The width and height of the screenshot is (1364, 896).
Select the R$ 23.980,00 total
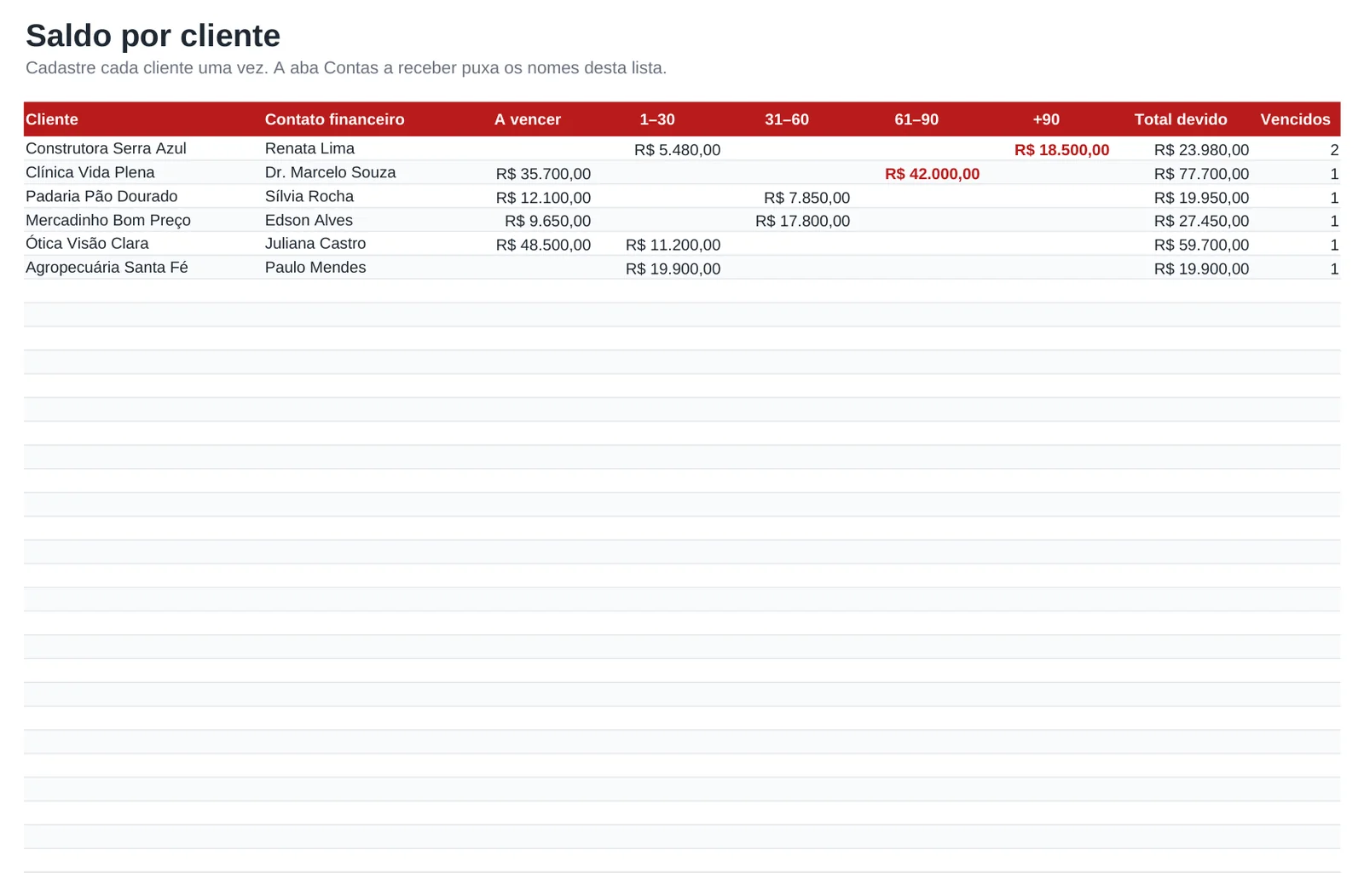point(1201,150)
